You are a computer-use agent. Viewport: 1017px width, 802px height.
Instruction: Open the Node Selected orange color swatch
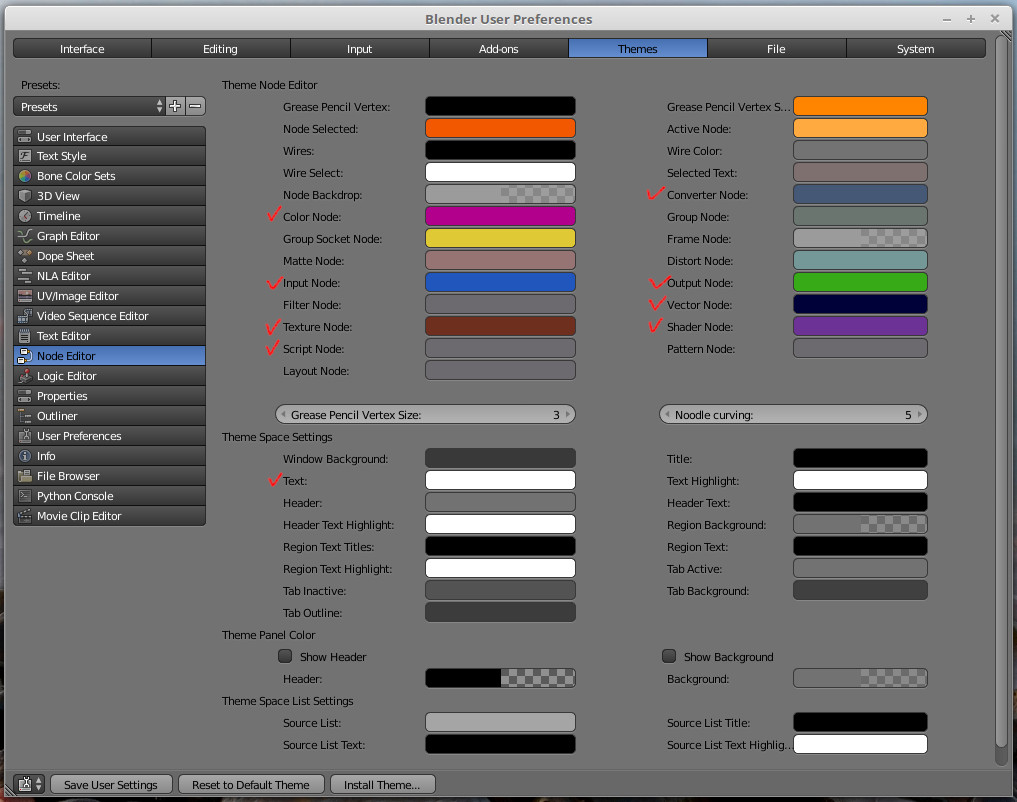(500, 128)
